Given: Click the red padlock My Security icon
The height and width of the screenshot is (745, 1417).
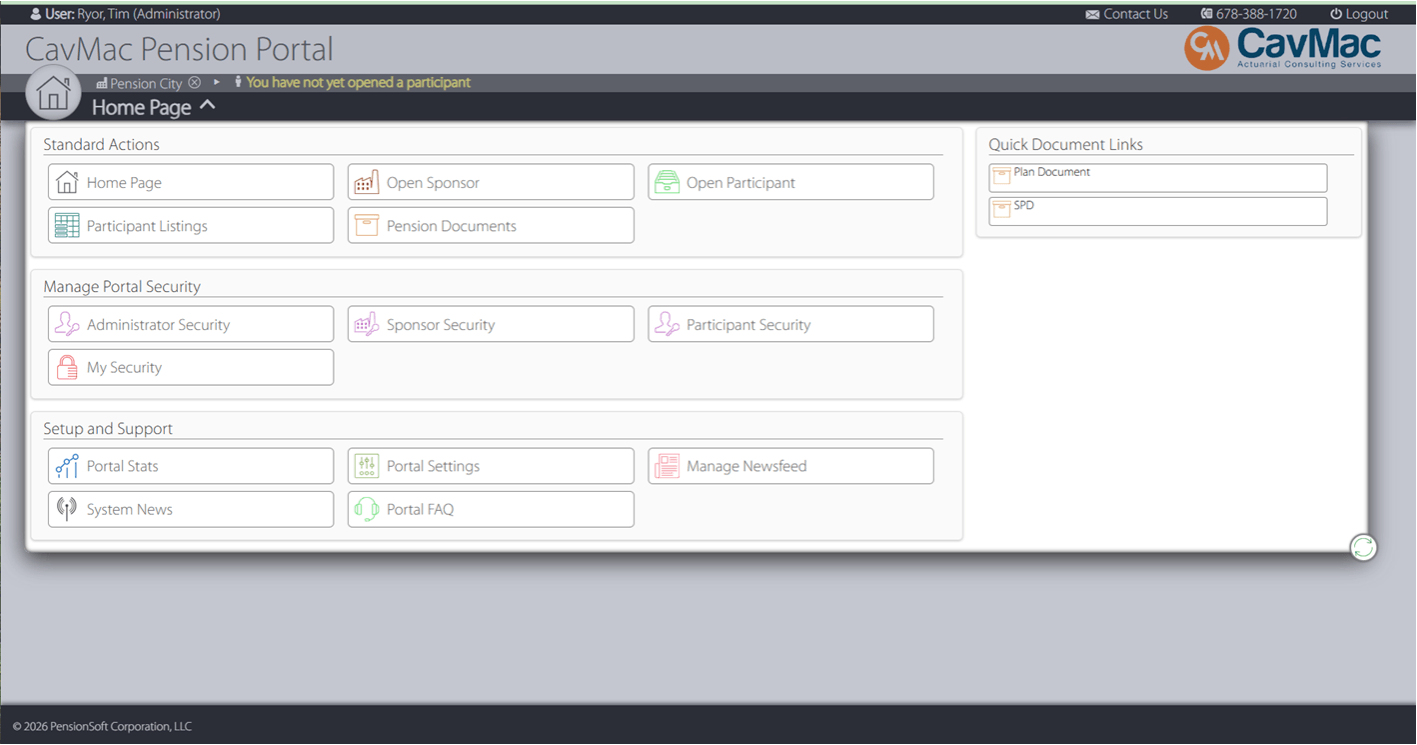Looking at the screenshot, I should pos(67,367).
